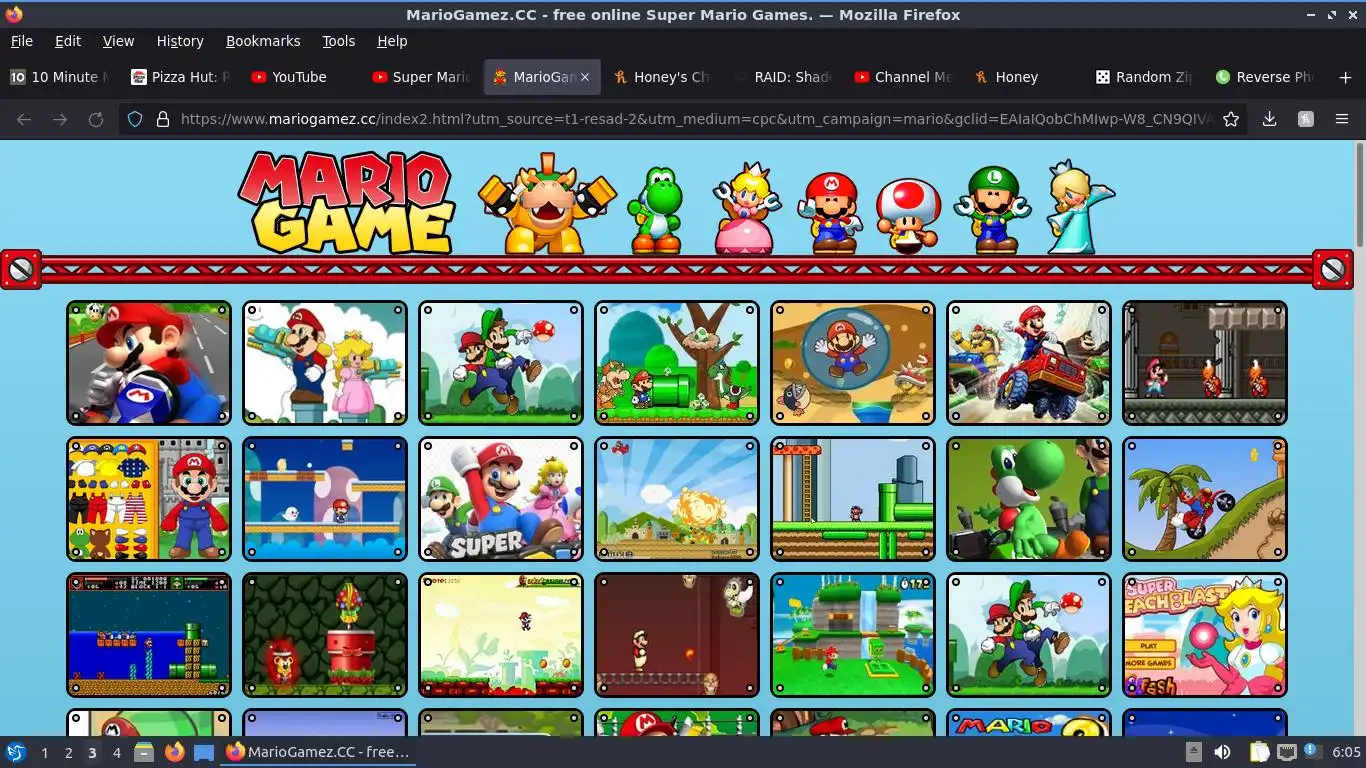Focus the MarioGamez.CC taskbar window button
The height and width of the screenshot is (768, 1366).
click(318, 752)
